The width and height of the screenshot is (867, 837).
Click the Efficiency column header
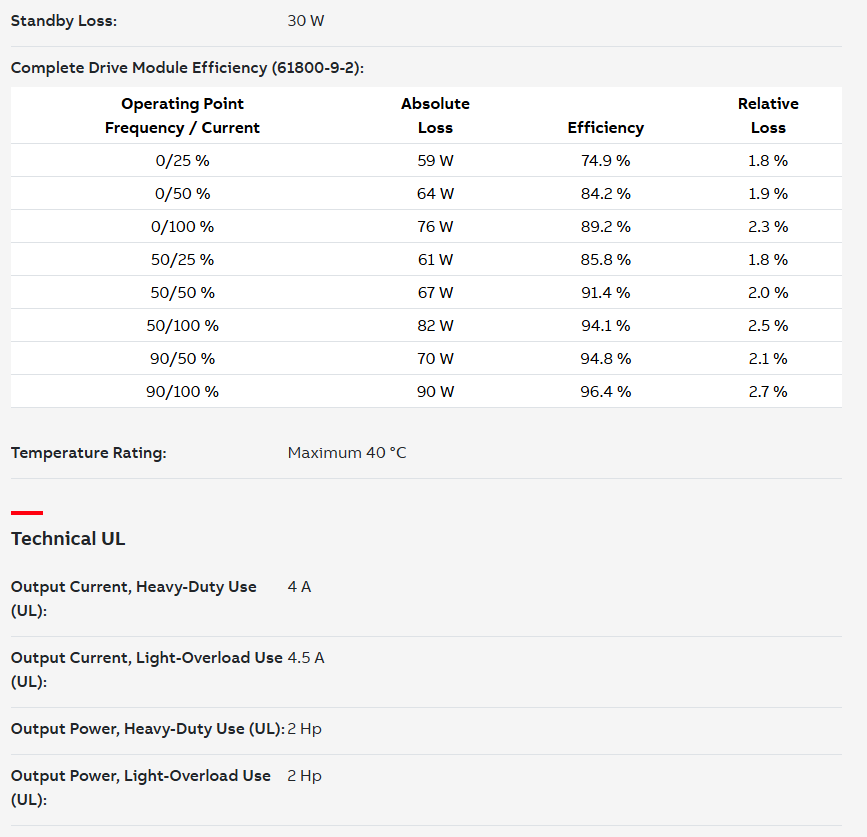(x=605, y=128)
